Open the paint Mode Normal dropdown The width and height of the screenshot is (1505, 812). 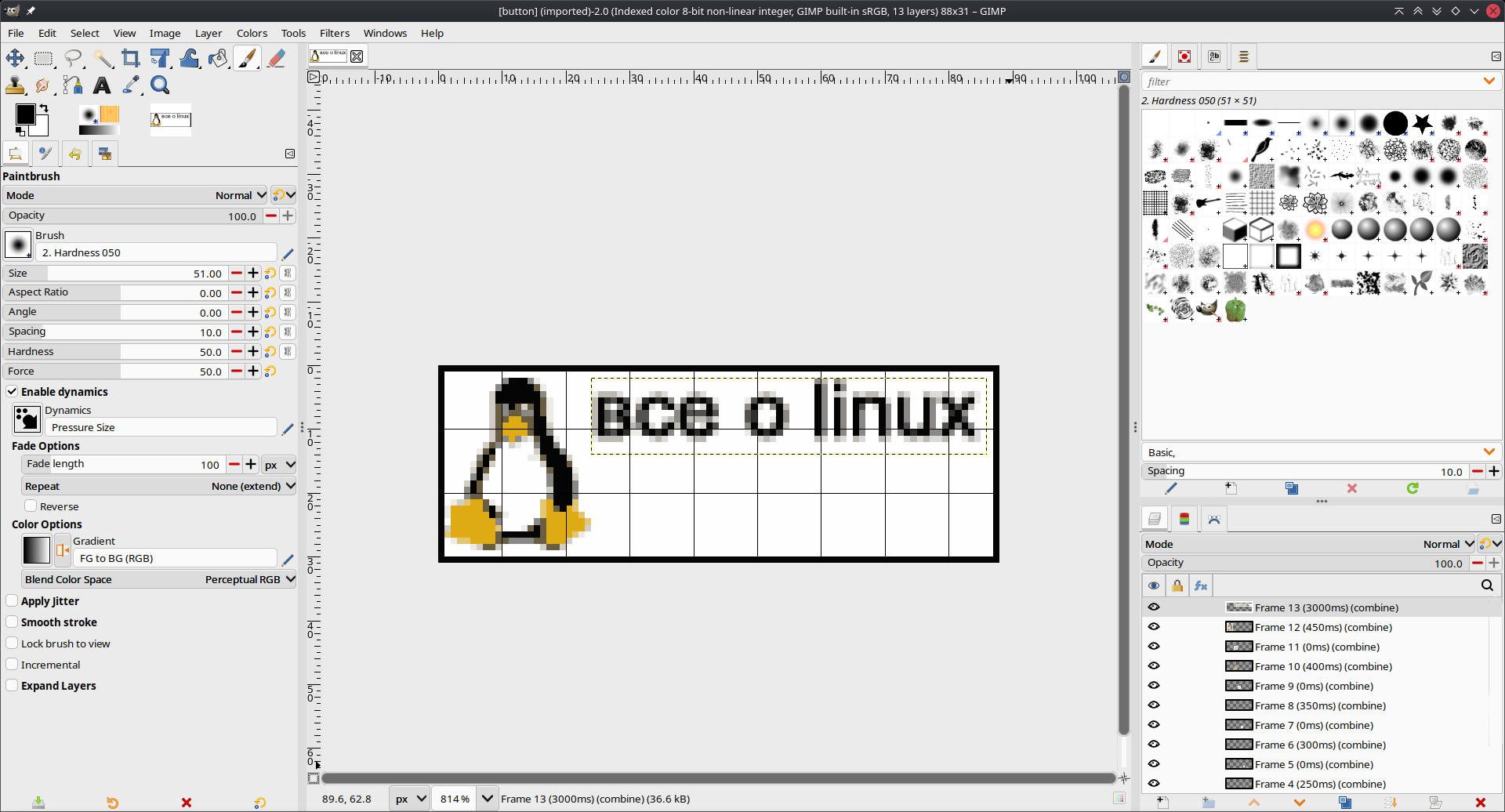click(136, 195)
